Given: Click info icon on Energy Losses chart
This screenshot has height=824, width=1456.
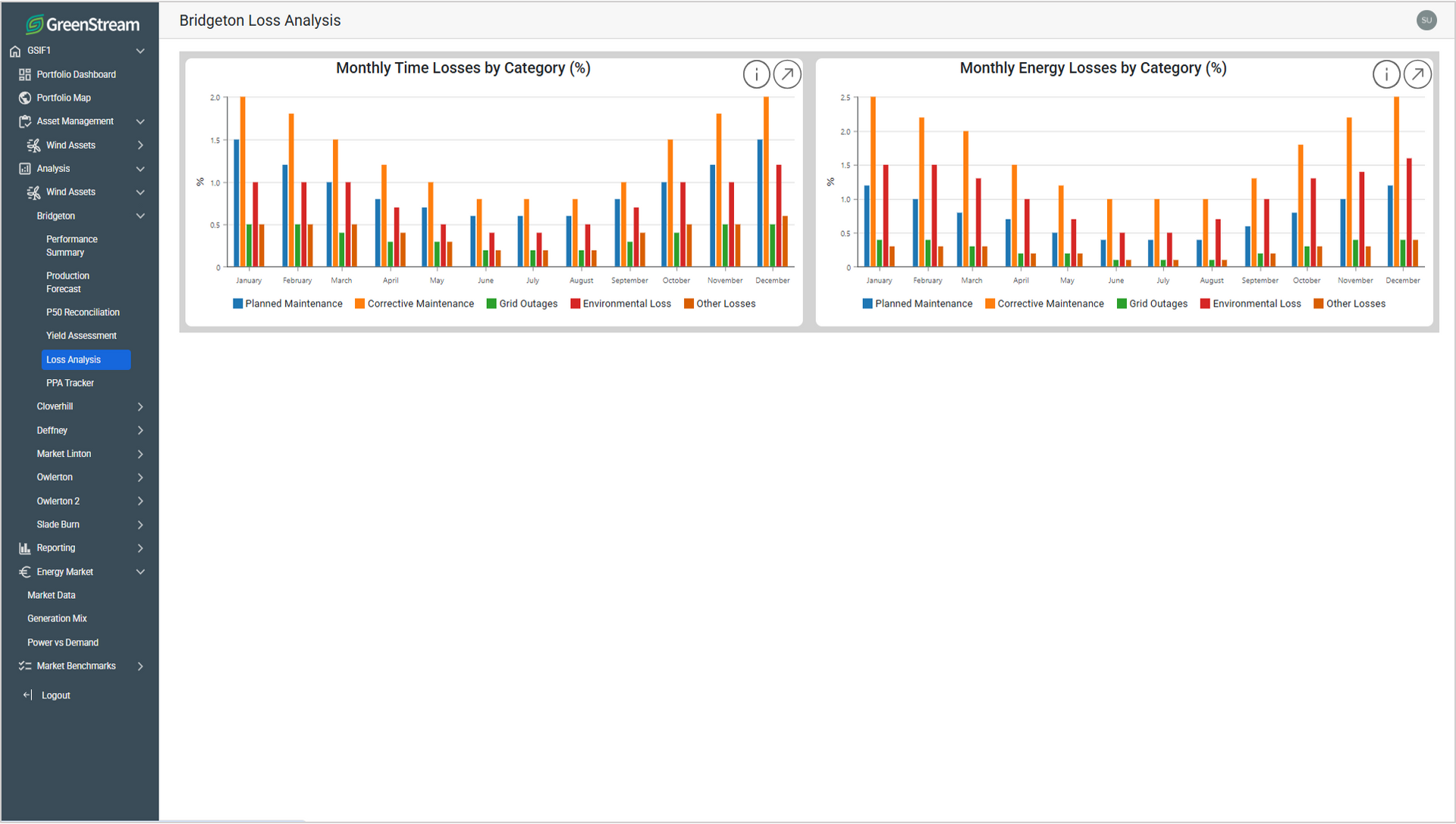Looking at the screenshot, I should click(1386, 74).
